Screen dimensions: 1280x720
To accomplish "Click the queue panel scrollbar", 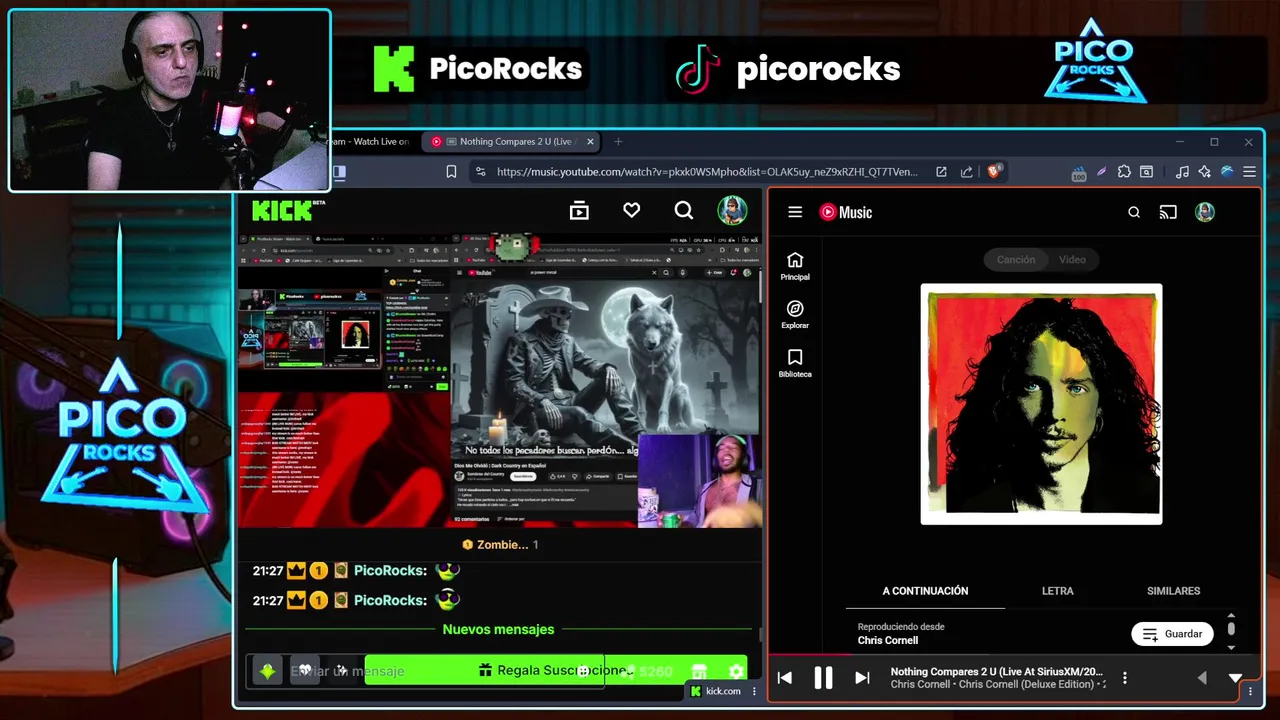I will tap(1231, 628).
